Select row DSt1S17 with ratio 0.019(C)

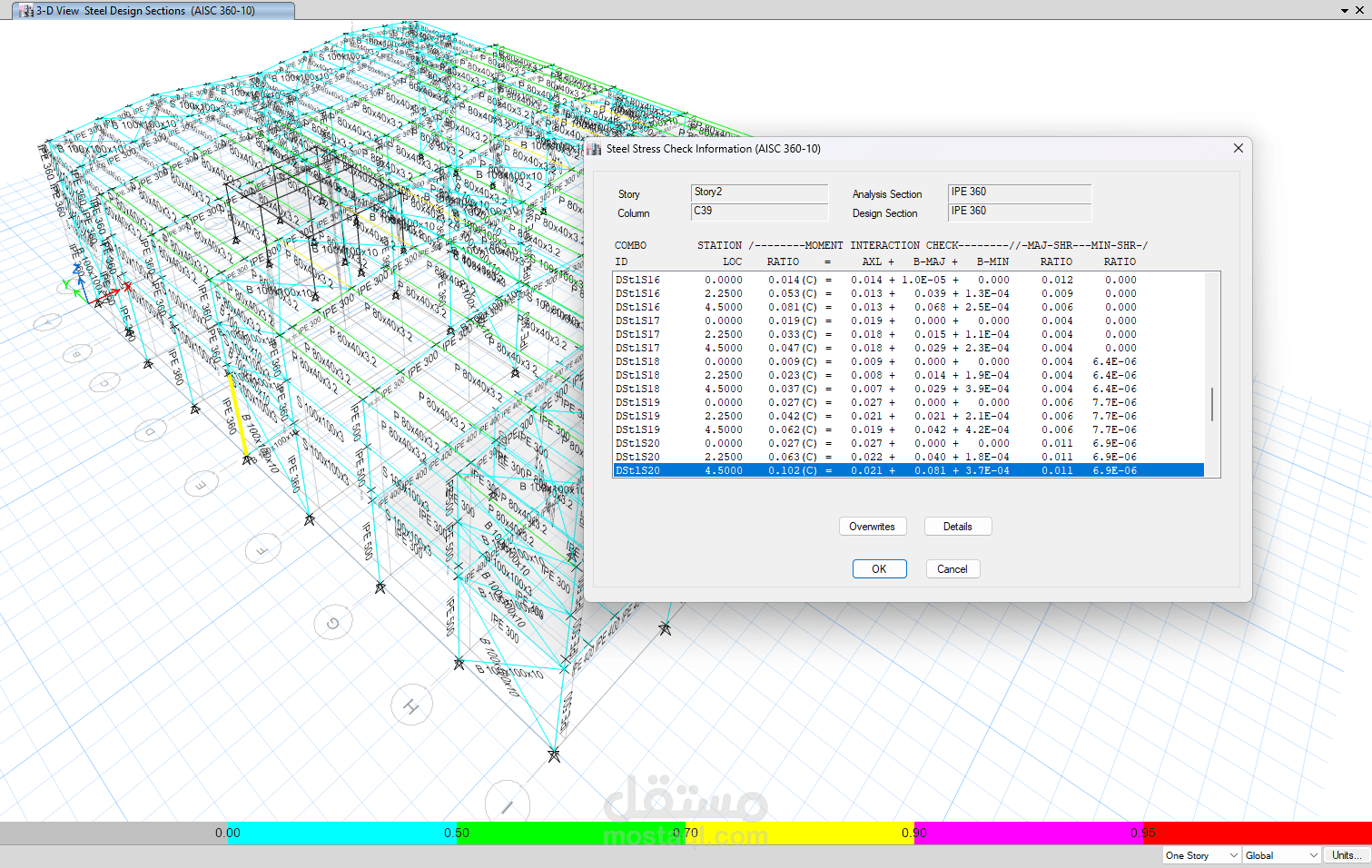[909, 321]
